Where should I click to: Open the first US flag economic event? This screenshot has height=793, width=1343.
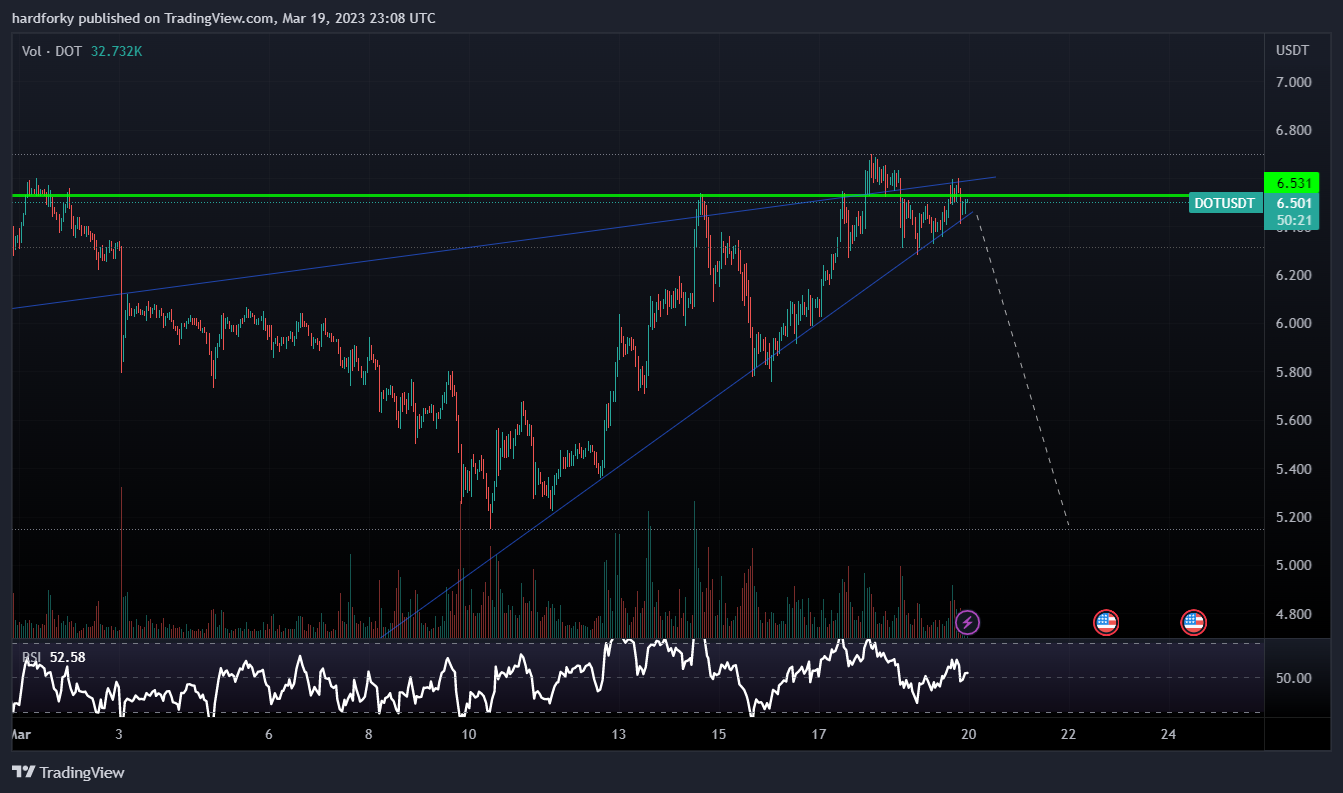click(1105, 622)
